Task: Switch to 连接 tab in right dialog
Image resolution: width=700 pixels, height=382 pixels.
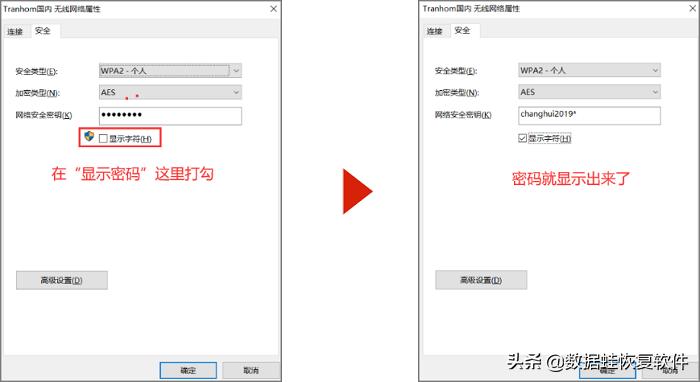Action: point(434,31)
